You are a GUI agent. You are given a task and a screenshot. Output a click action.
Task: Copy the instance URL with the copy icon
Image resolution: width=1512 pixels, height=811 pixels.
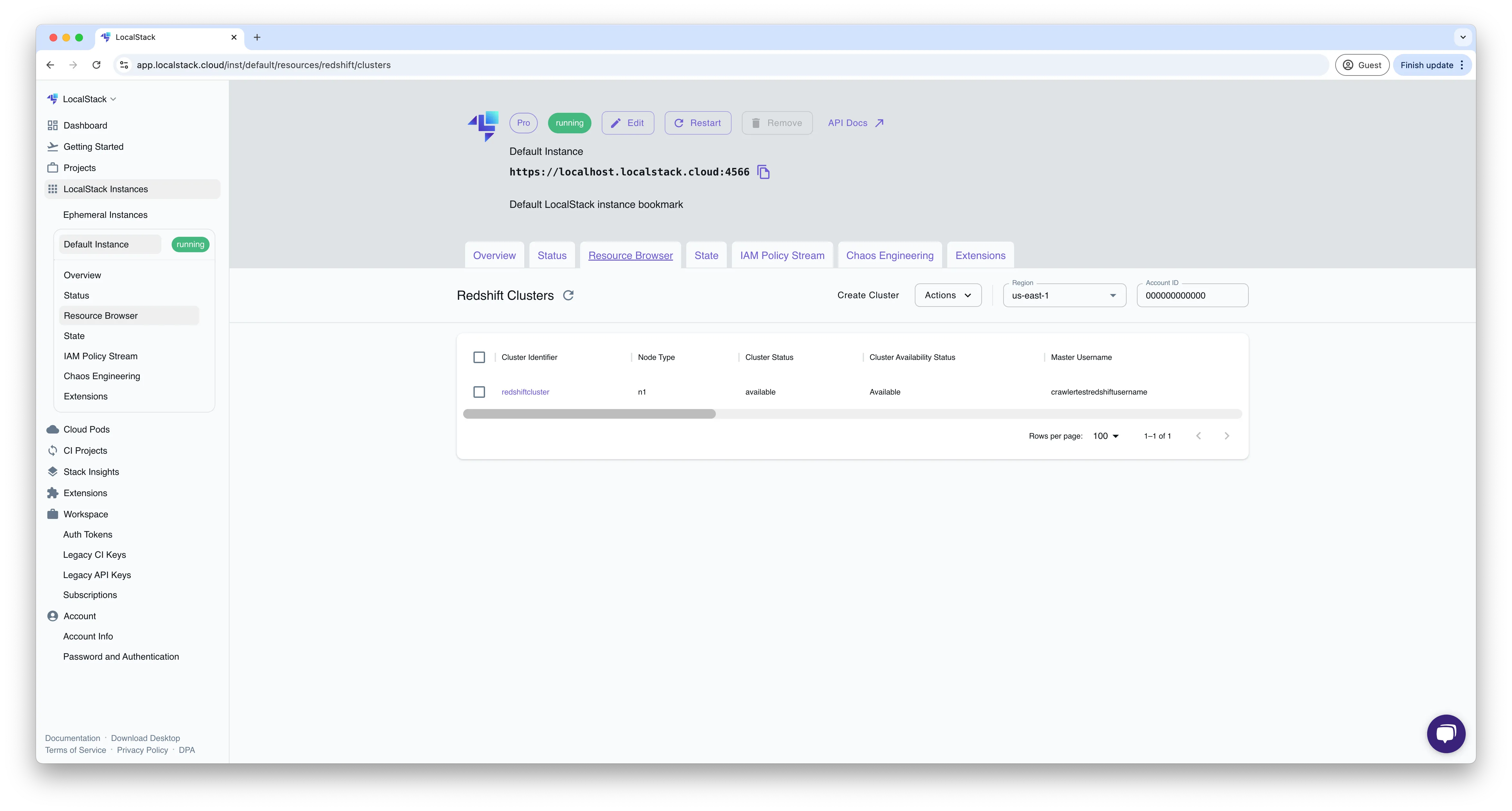[x=764, y=171]
